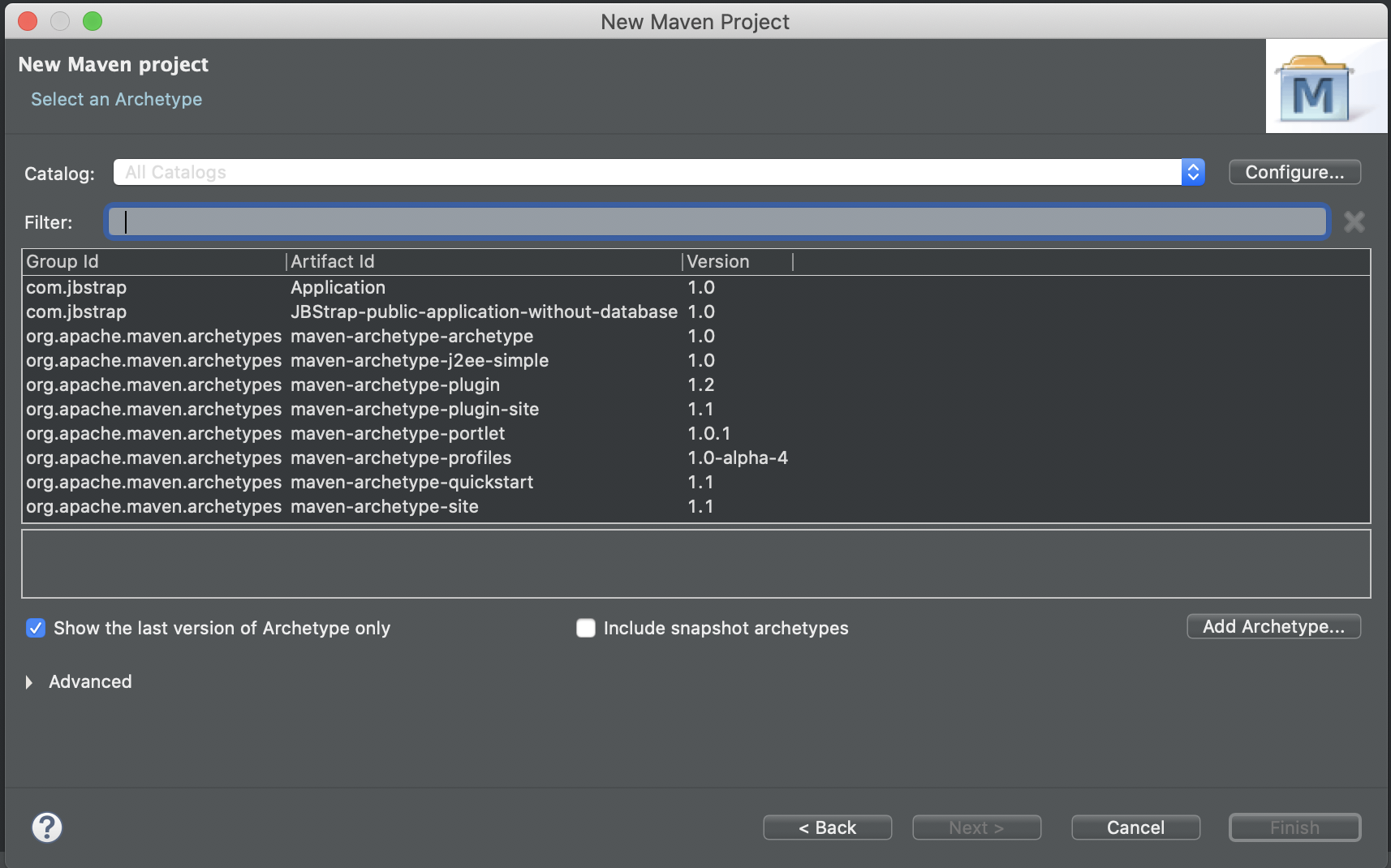1391x868 pixels.
Task: Open the Catalog dropdown arrows
Action: (1193, 172)
